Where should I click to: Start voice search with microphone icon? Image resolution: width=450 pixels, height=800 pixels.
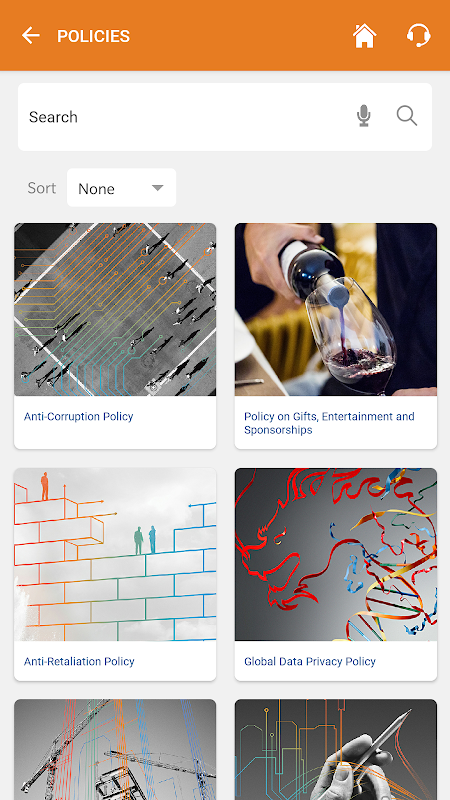click(x=363, y=116)
